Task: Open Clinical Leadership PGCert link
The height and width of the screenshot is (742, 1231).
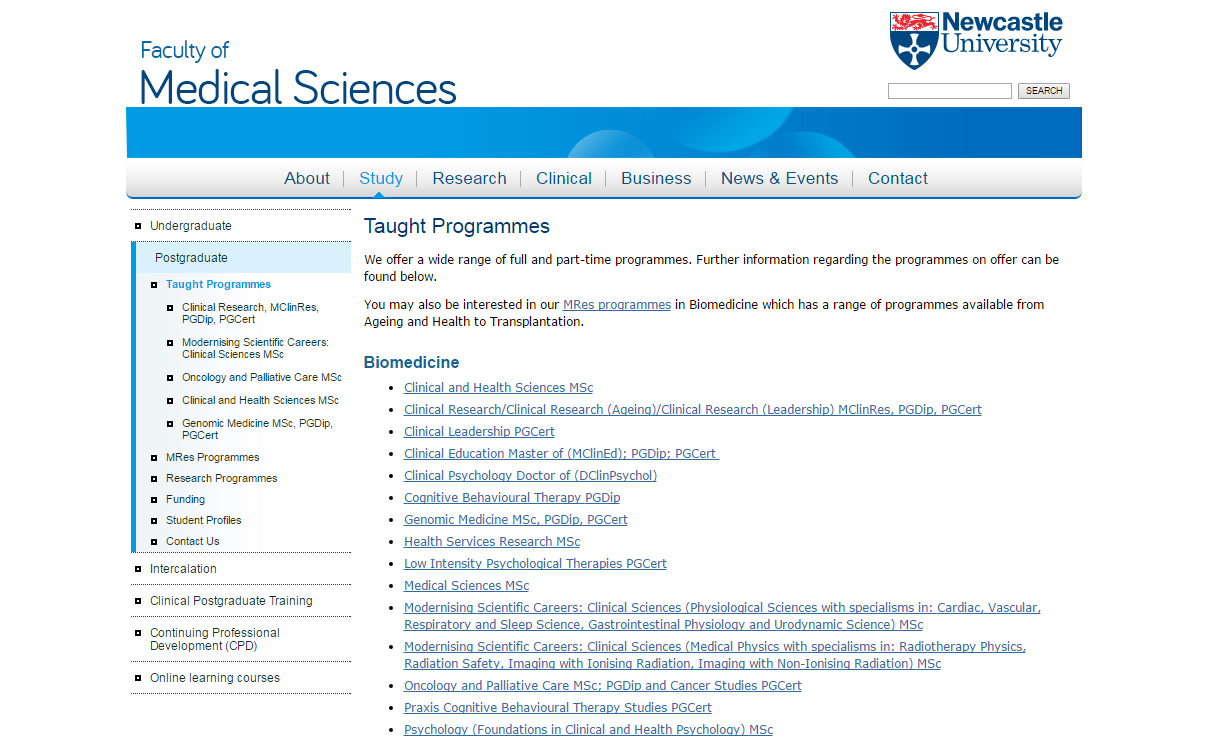Action: (x=479, y=432)
